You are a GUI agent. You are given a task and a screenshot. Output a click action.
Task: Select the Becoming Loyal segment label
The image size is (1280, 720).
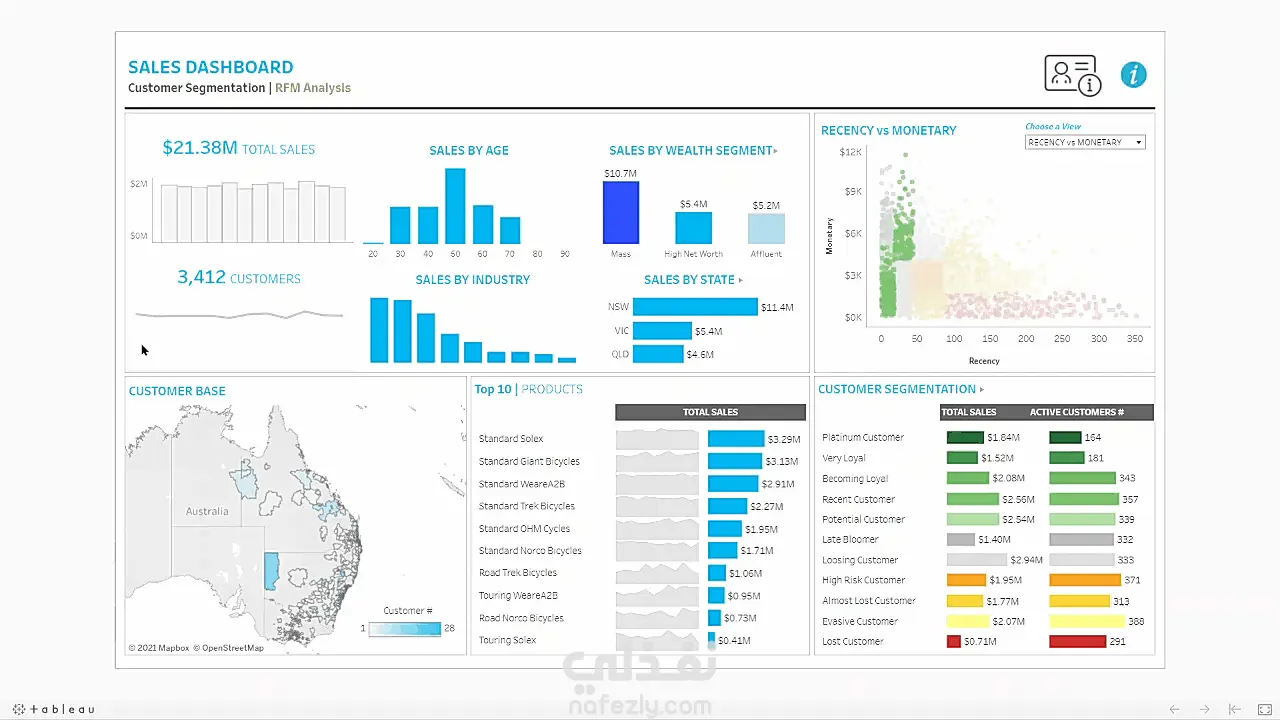click(855, 478)
